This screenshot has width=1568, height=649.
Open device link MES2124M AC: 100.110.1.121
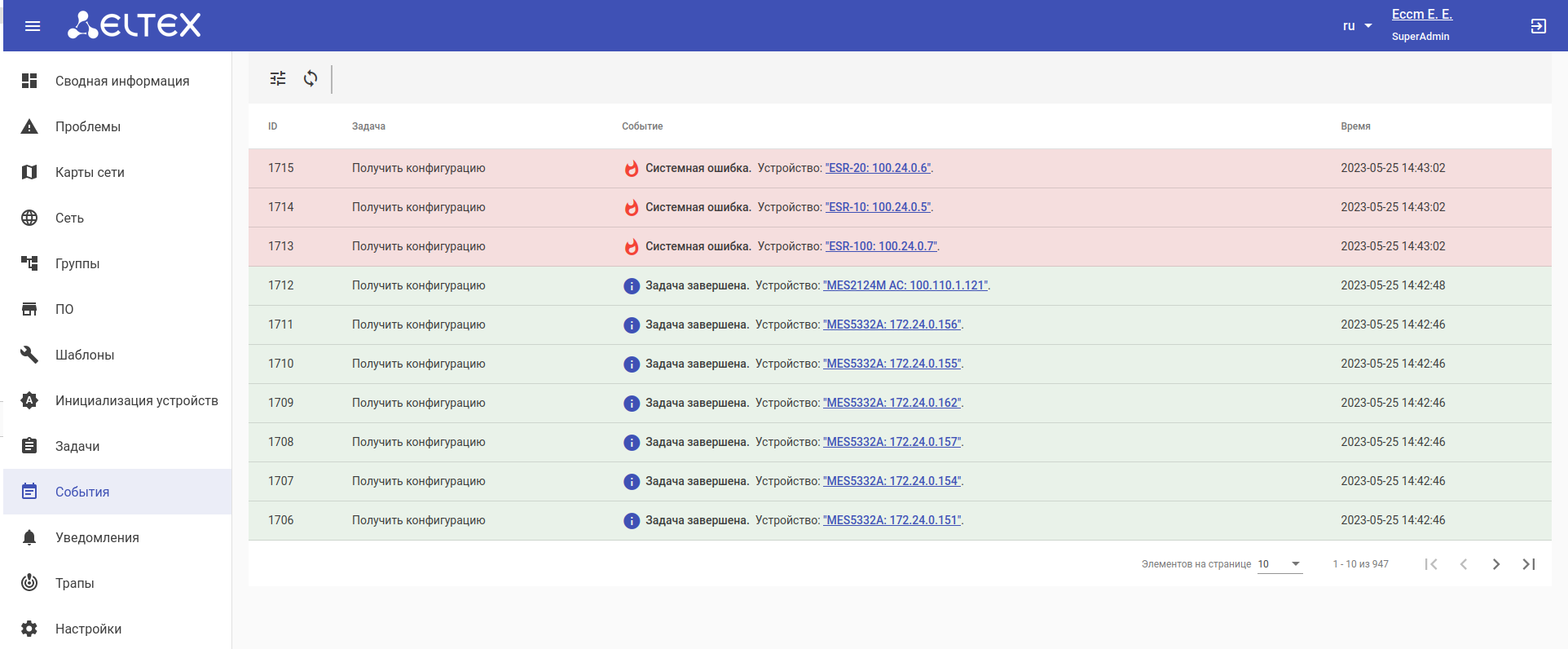coord(905,285)
